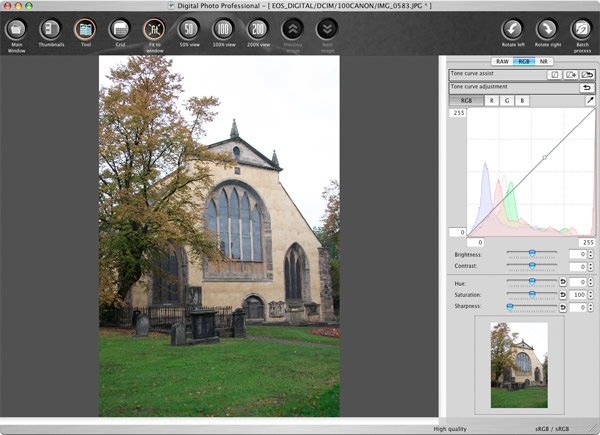Image resolution: width=600 pixels, height=435 pixels.
Task: Click the sRGB / sRGB color space text
Action: (552, 429)
